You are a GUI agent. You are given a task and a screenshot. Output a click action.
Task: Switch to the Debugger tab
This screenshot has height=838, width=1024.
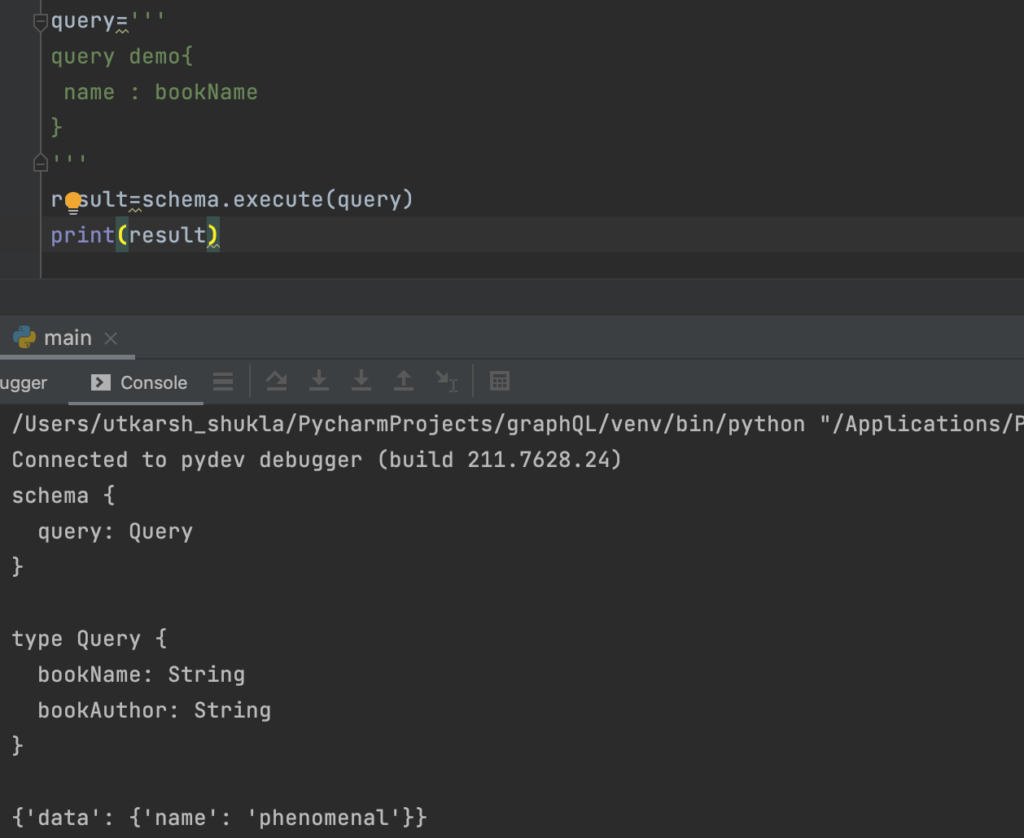22,382
